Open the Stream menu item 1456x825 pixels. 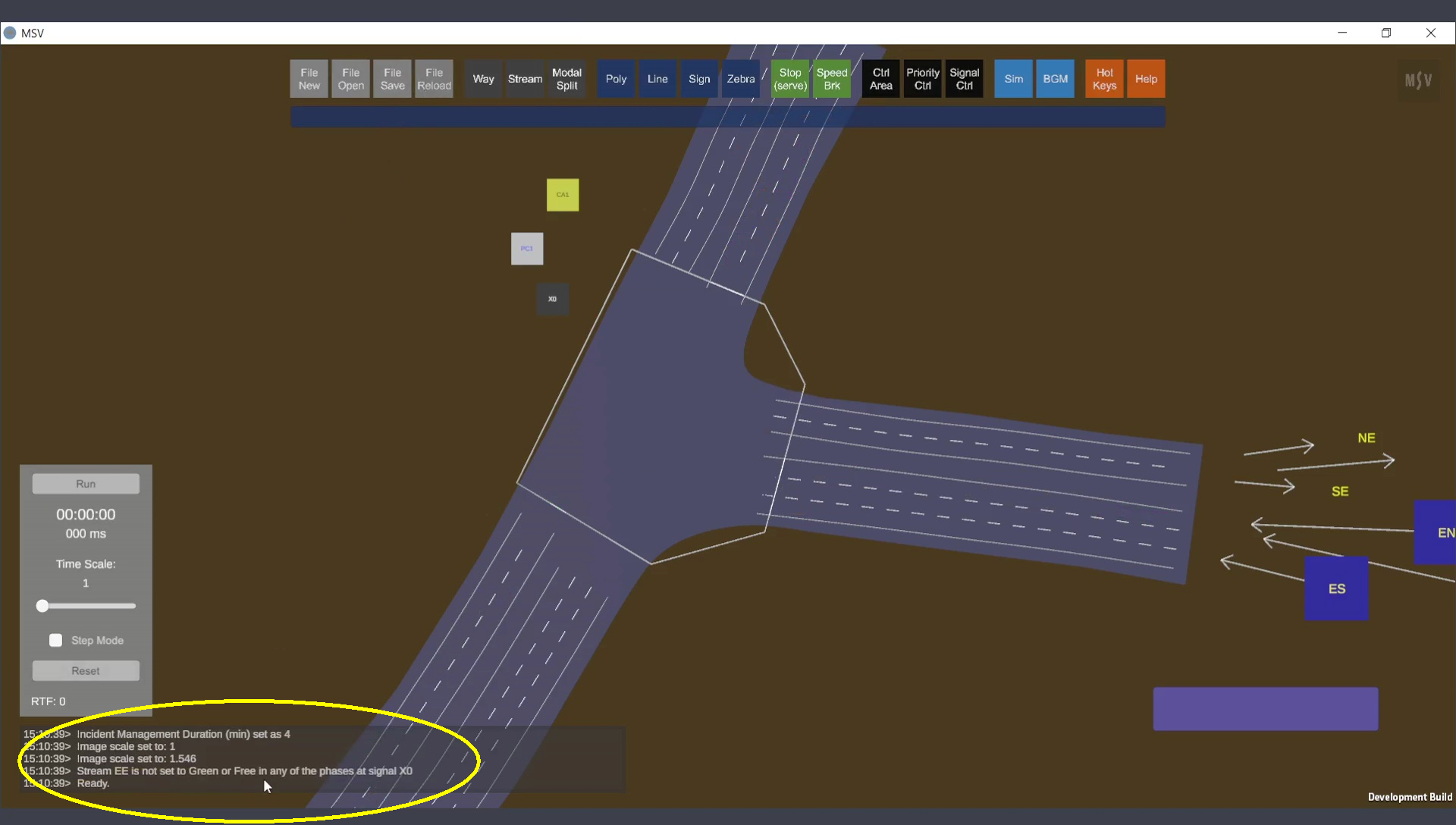pos(525,79)
